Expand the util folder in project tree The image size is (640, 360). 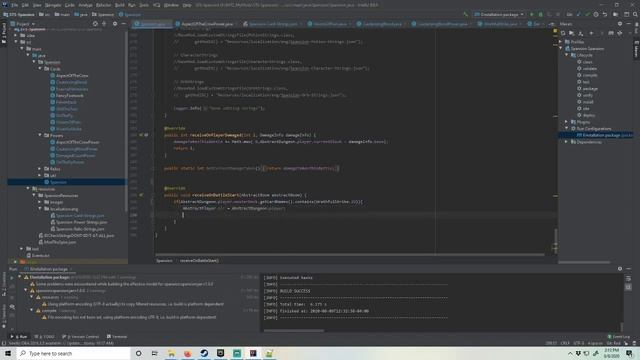[40, 175]
